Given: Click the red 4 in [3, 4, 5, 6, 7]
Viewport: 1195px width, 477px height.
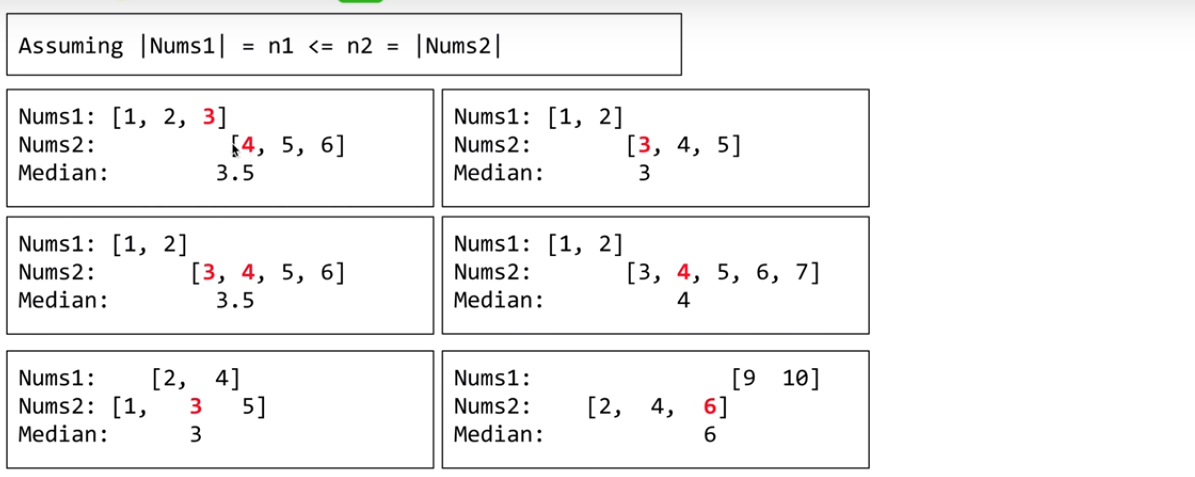Looking at the screenshot, I should click(683, 272).
